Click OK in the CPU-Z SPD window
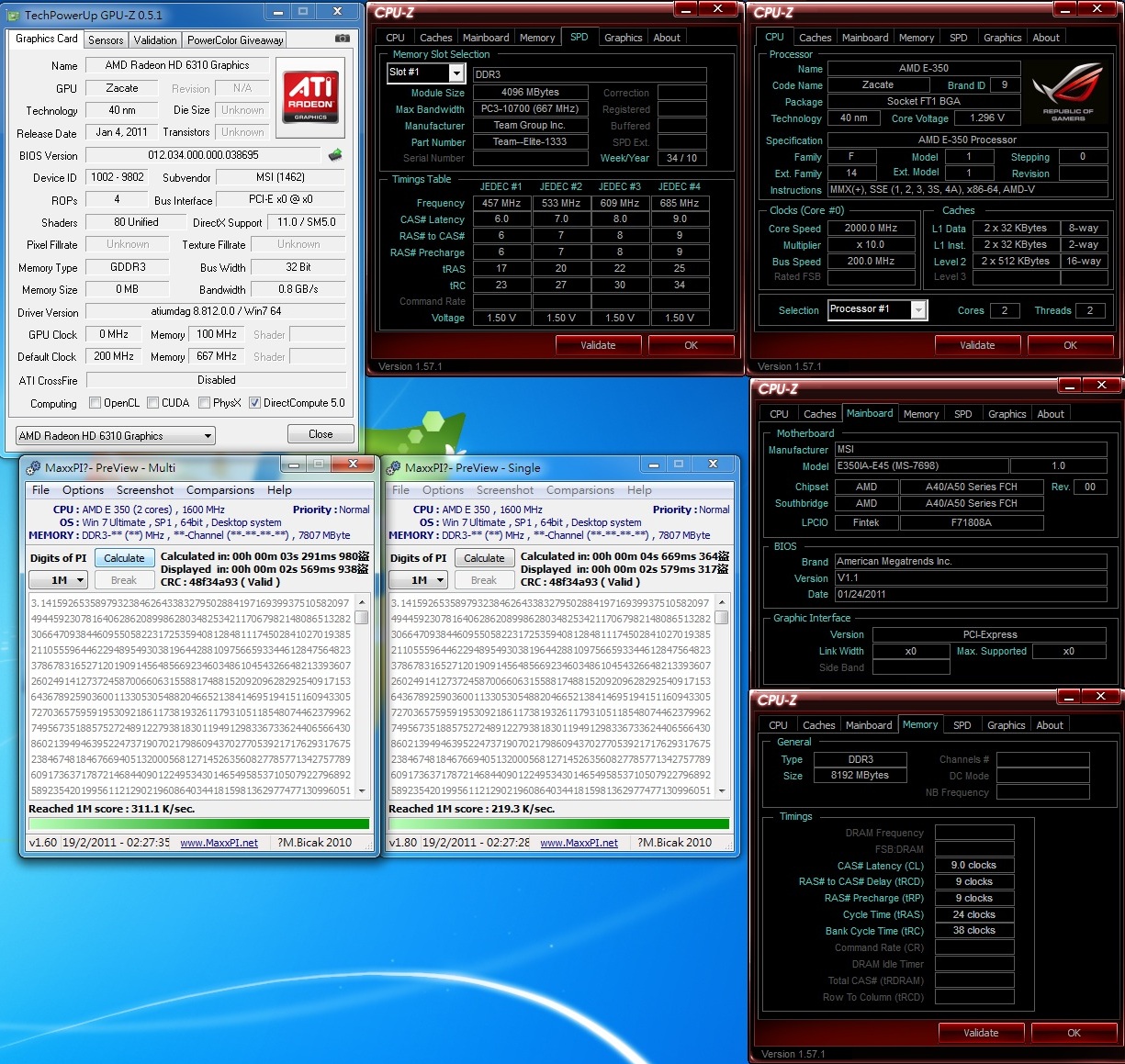The image size is (1125, 1064). (x=692, y=345)
